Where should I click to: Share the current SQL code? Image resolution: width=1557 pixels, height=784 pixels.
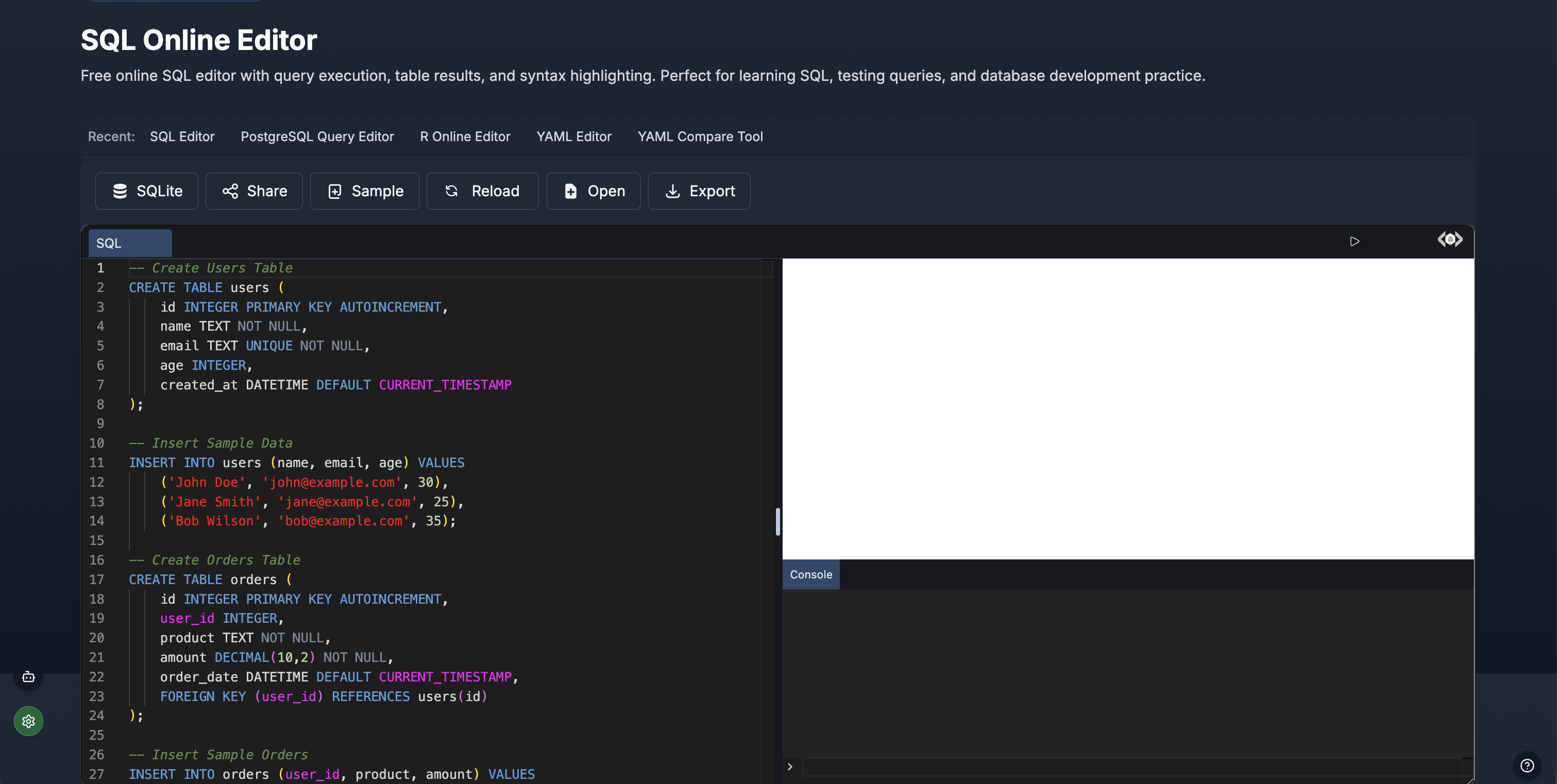tap(254, 191)
